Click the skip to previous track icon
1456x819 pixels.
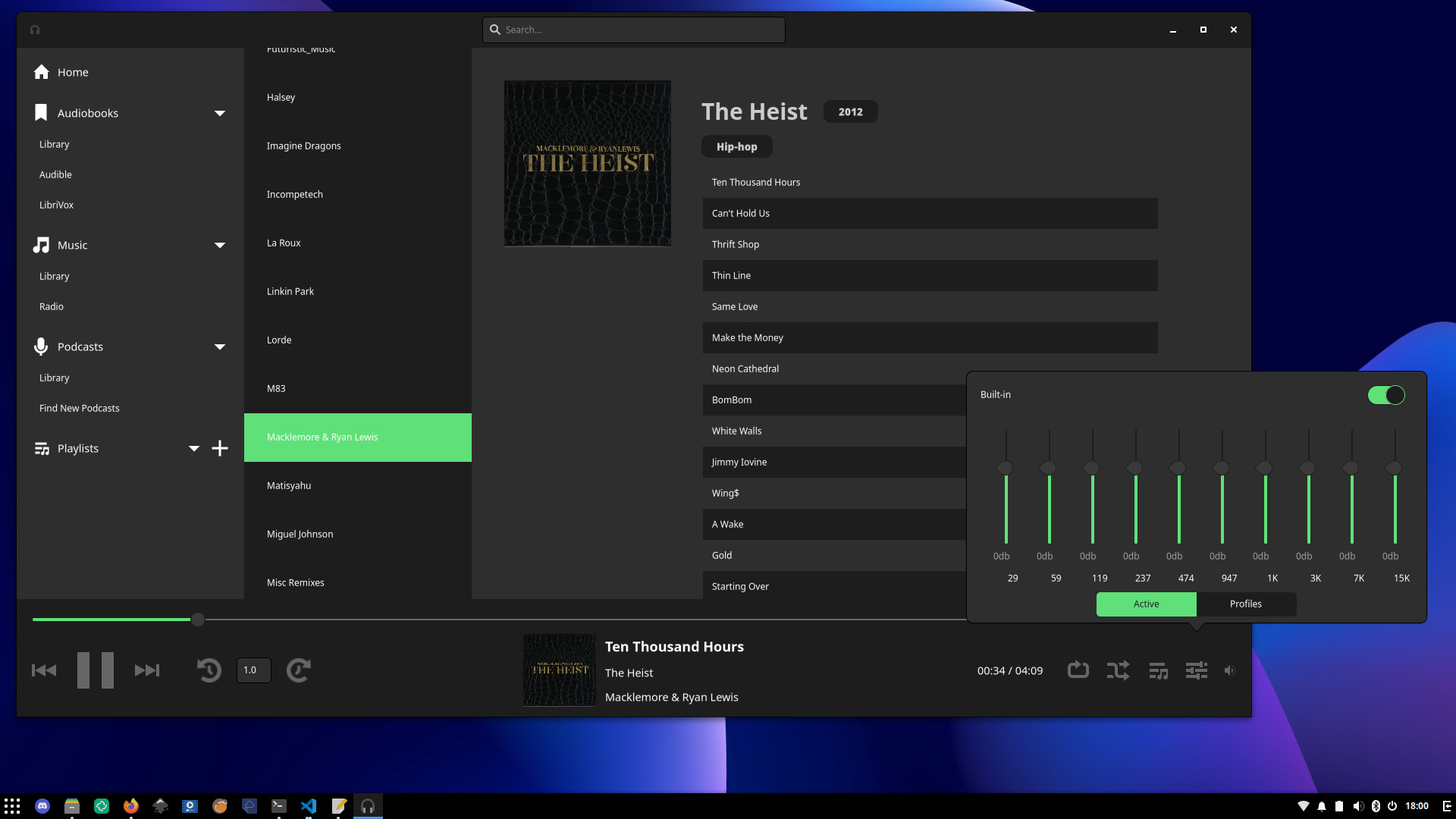point(44,670)
